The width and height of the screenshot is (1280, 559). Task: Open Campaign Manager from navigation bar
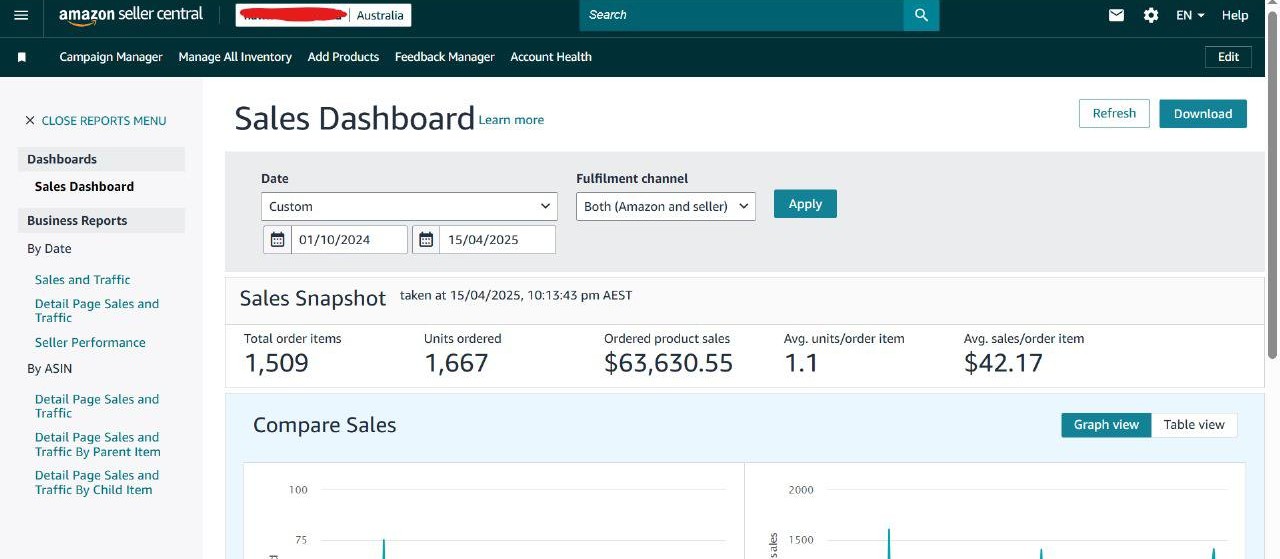tap(111, 57)
